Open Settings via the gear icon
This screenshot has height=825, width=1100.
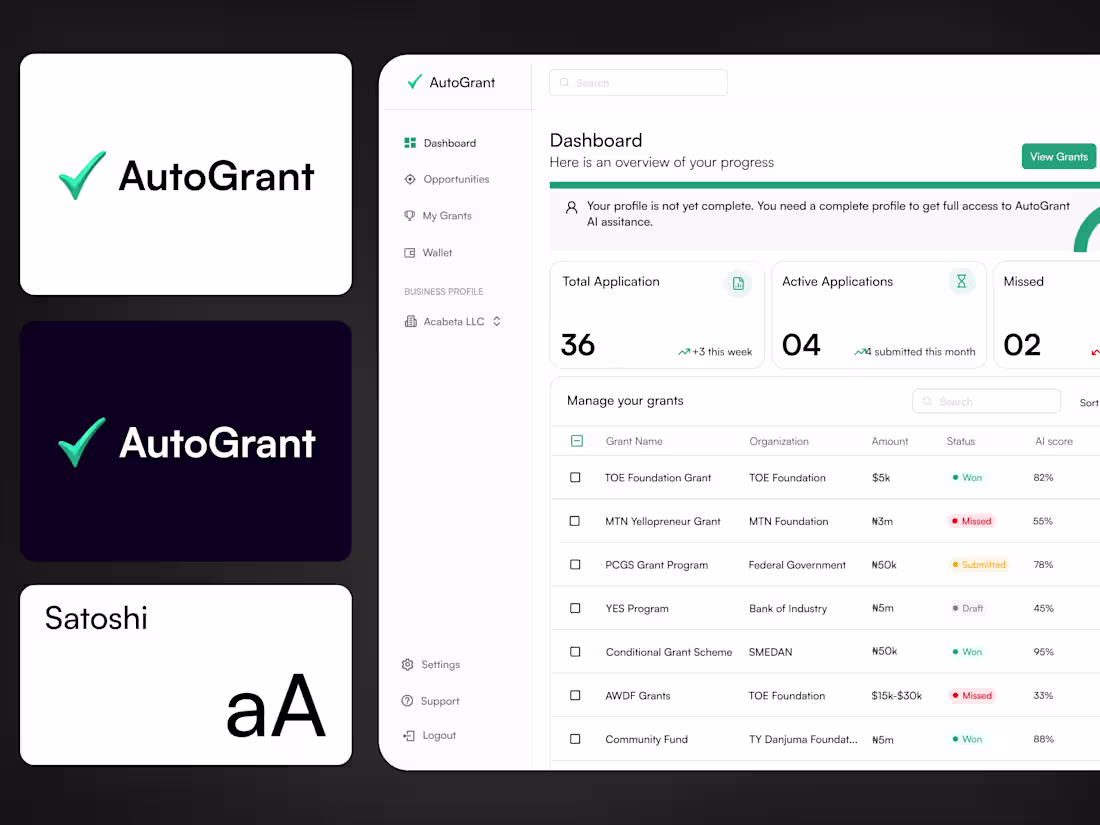coord(407,664)
